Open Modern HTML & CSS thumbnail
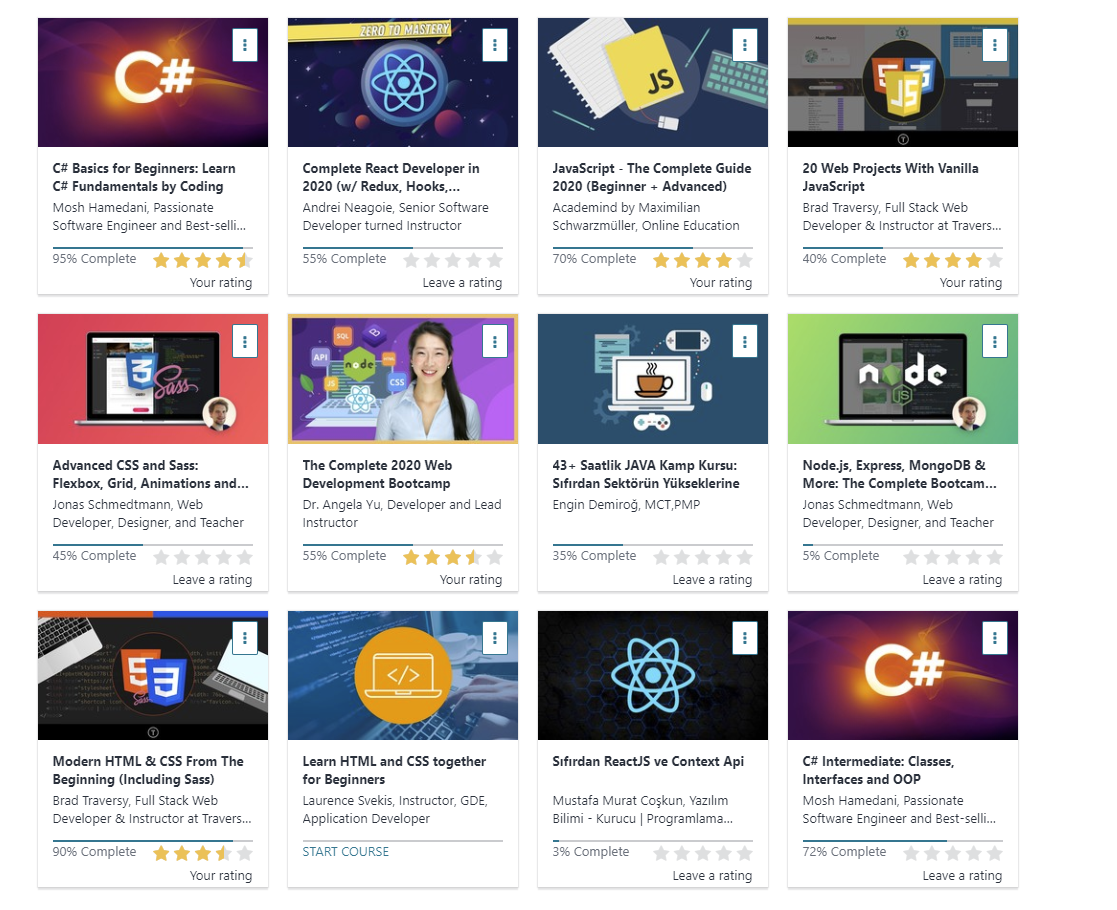1117x910 pixels. (x=153, y=676)
